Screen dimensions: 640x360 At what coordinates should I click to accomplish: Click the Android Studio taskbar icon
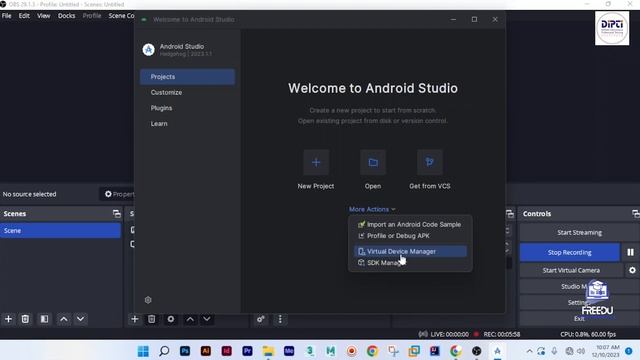[x=497, y=351]
